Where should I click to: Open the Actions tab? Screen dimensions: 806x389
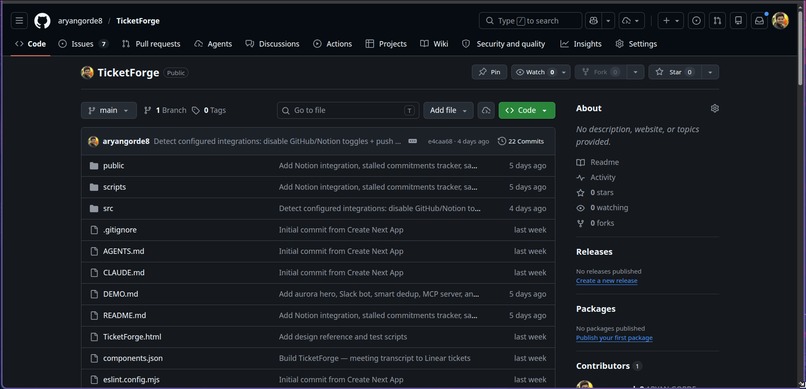pos(333,44)
